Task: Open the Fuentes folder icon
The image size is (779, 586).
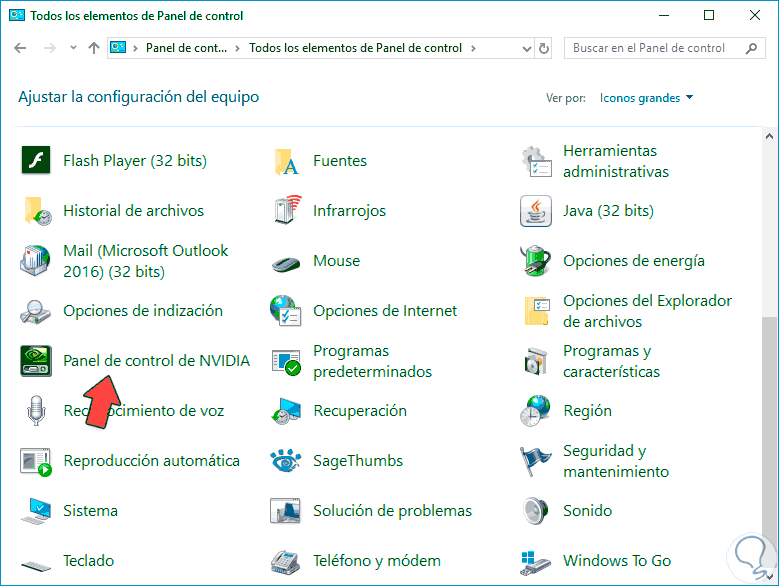Action: click(286, 161)
